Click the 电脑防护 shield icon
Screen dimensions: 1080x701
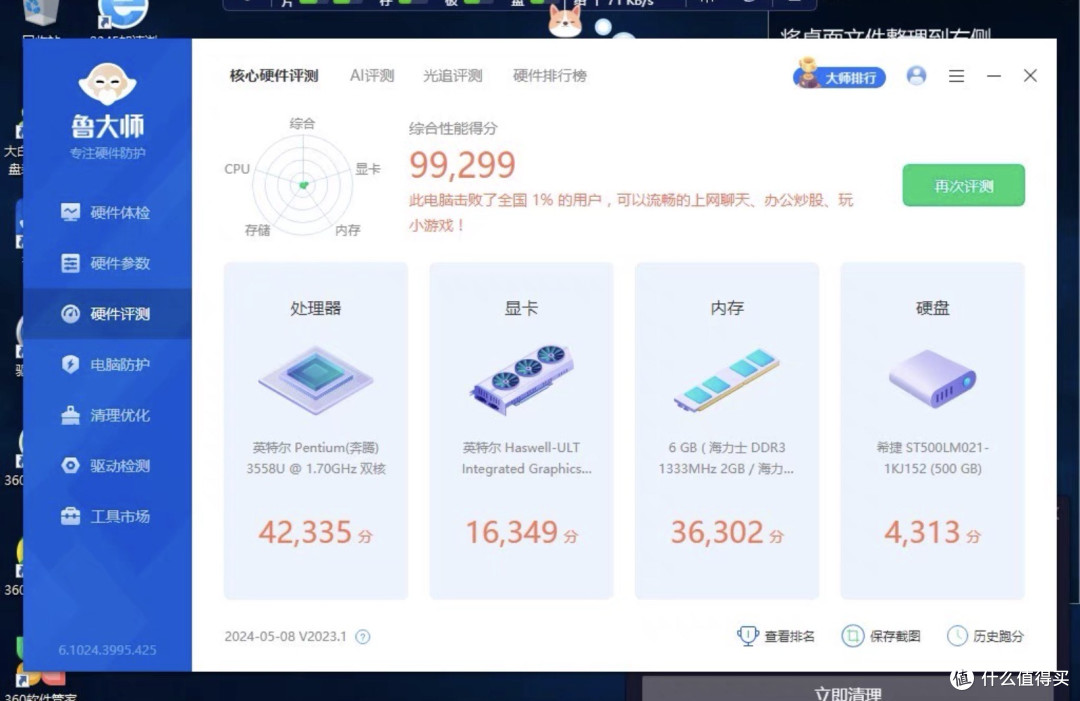pyautogui.click(x=70, y=364)
